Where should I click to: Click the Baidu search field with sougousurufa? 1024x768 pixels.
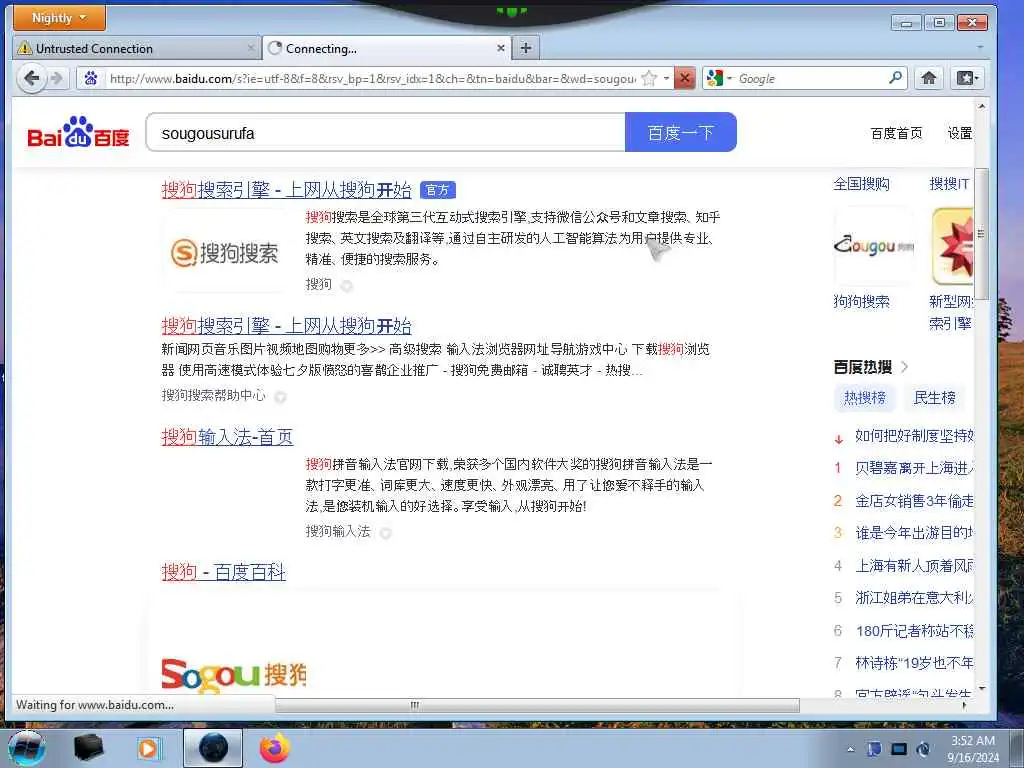click(385, 133)
